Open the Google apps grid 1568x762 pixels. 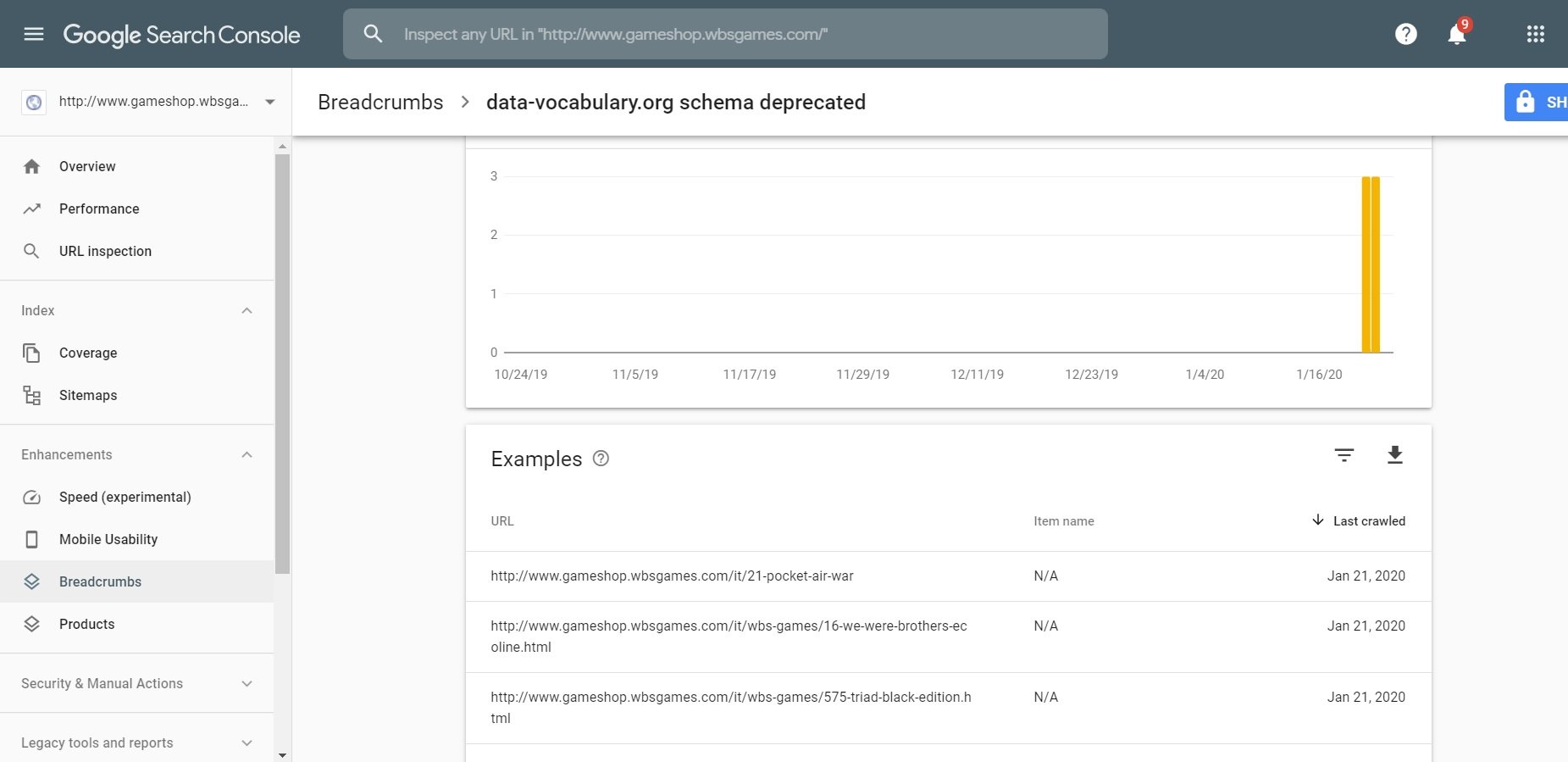click(1536, 34)
